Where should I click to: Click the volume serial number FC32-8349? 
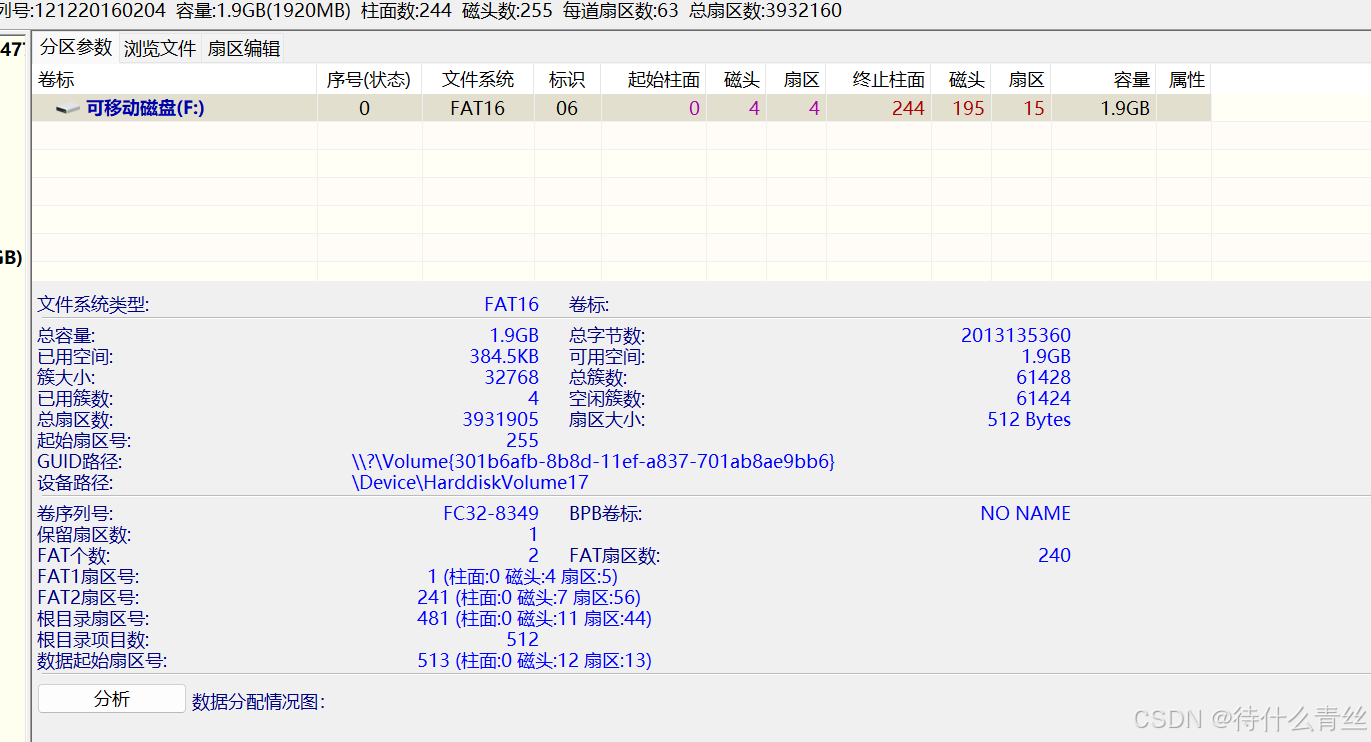point(490,513)
